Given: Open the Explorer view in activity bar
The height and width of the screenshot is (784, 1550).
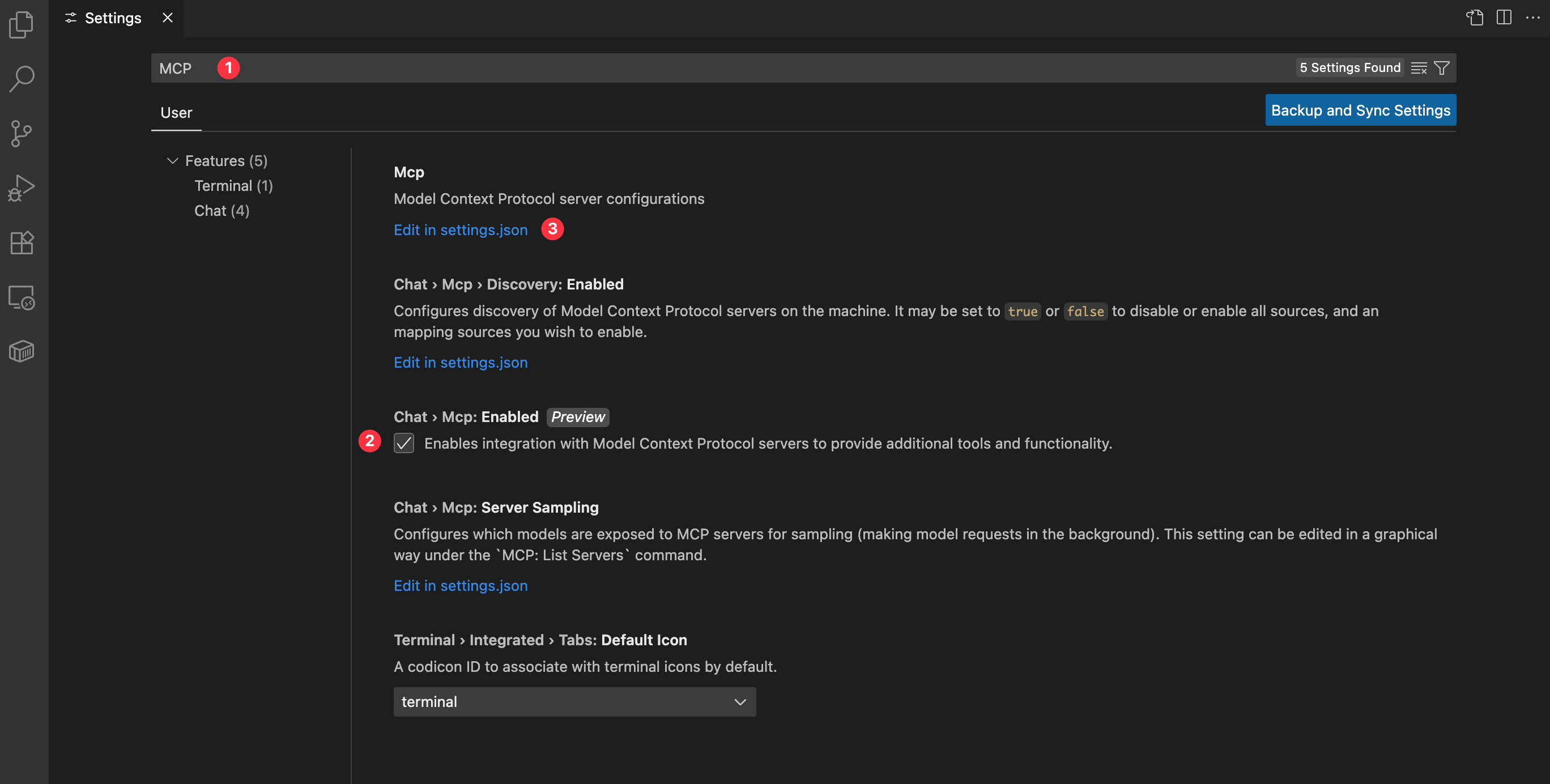Looking at the screenshot, I should (22, 25).
